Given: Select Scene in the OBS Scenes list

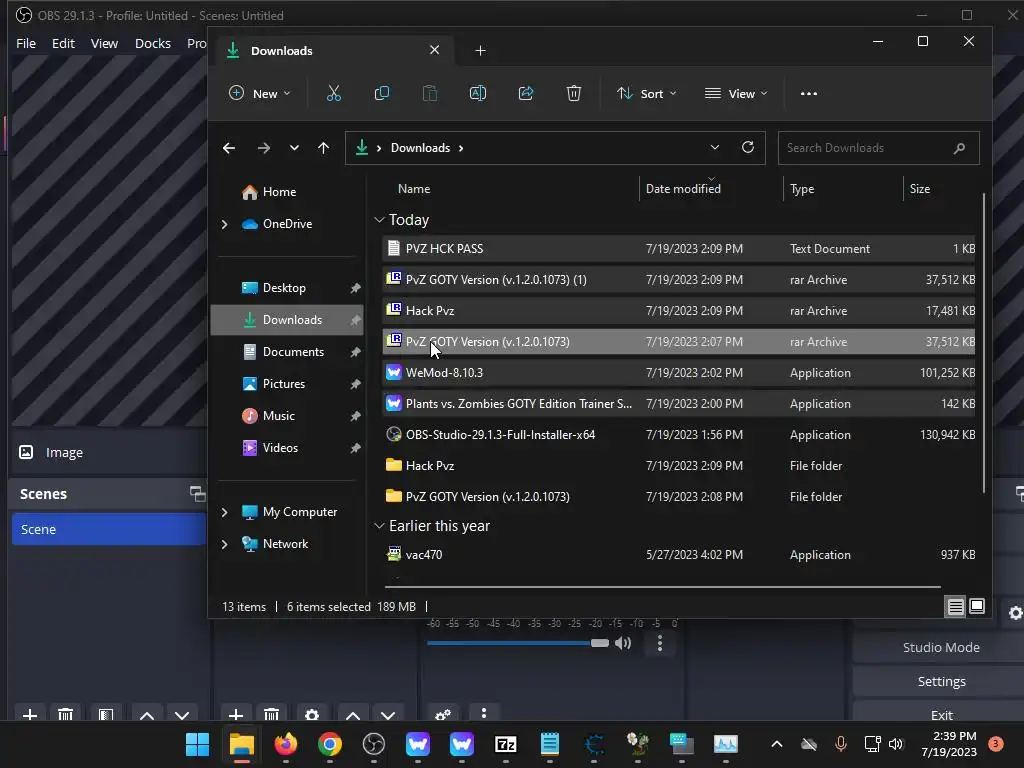Looking at the screenshot, I should coord(108,529).
